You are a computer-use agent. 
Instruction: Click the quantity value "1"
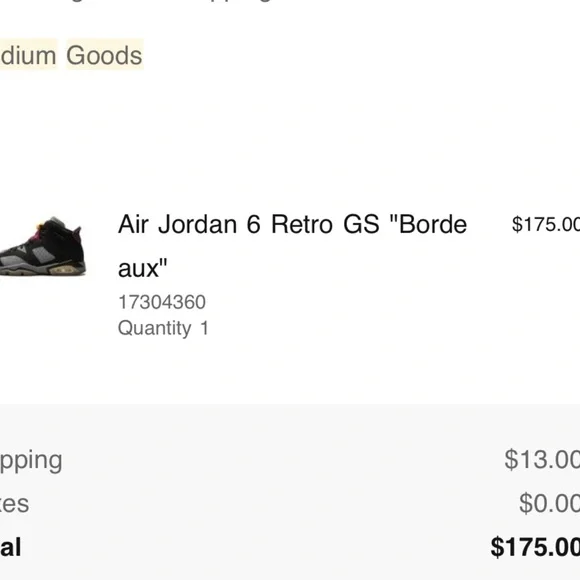point(205,328)
